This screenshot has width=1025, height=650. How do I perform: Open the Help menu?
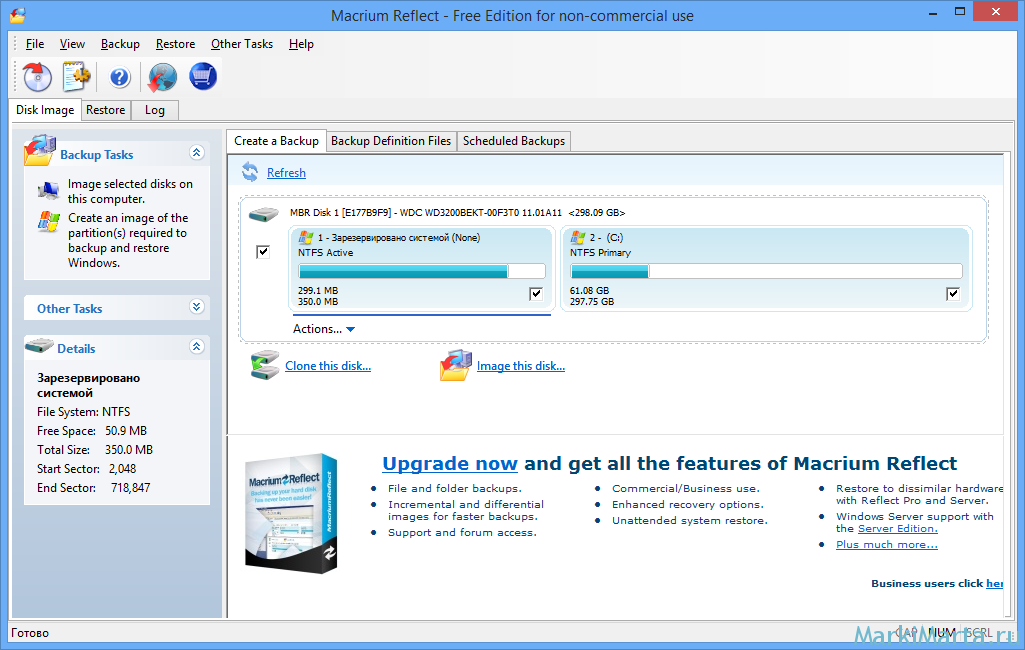pos(301,44)
